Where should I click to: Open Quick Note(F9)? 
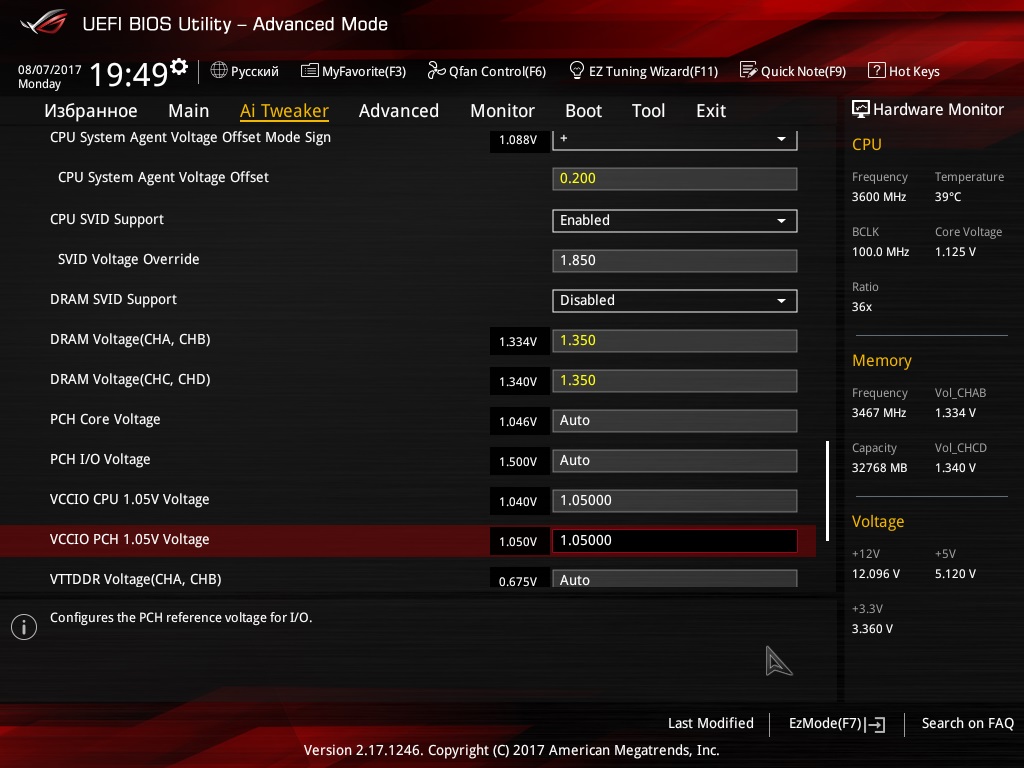(793, 71)
